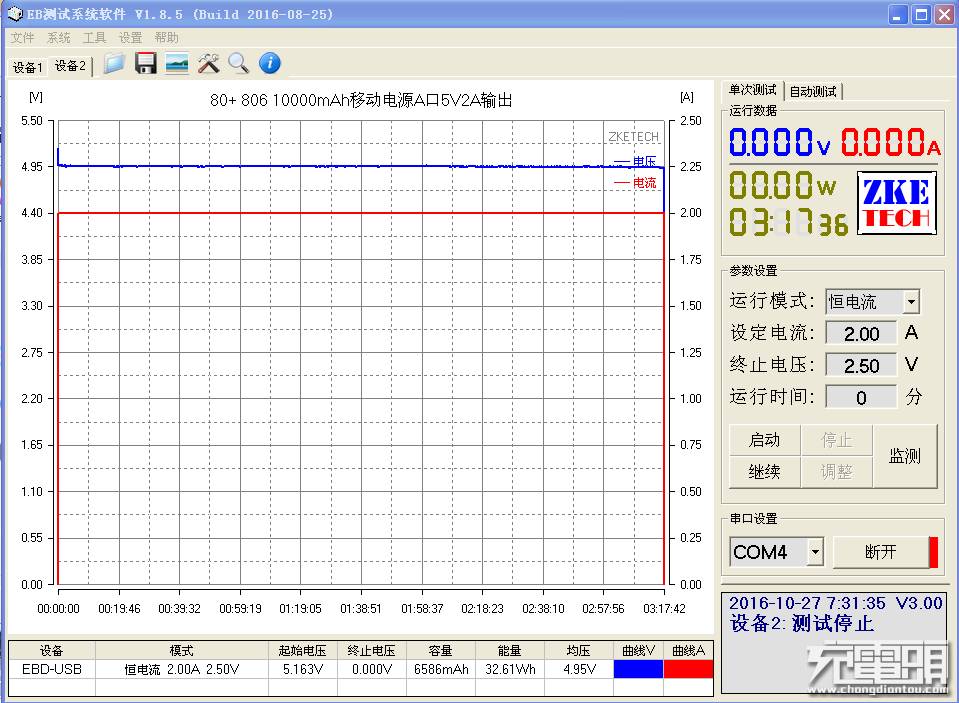
Task: Open the blue info icon
Action: pyautogui.click(x=270, y=63)
